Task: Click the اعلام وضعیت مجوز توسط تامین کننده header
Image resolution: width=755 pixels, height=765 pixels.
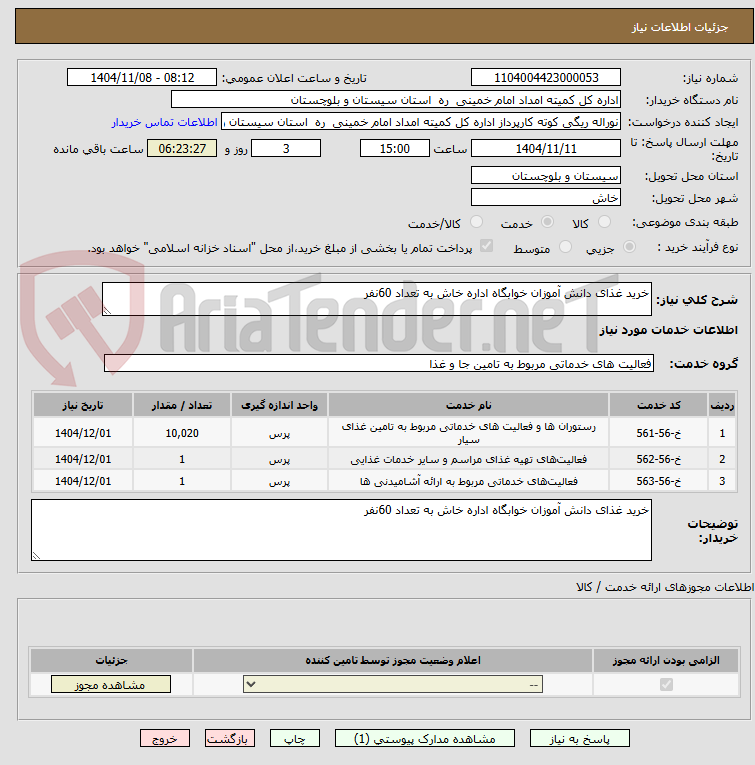Action: pyautogui.click(x=393, y=660)
